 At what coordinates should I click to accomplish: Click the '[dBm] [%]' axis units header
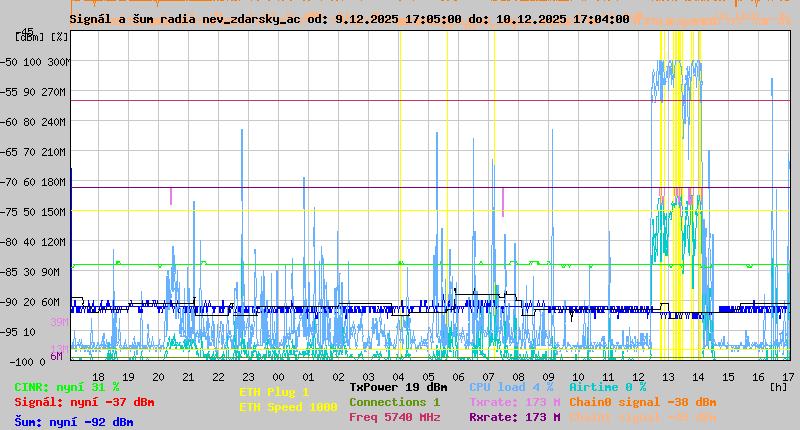point(42,37)
